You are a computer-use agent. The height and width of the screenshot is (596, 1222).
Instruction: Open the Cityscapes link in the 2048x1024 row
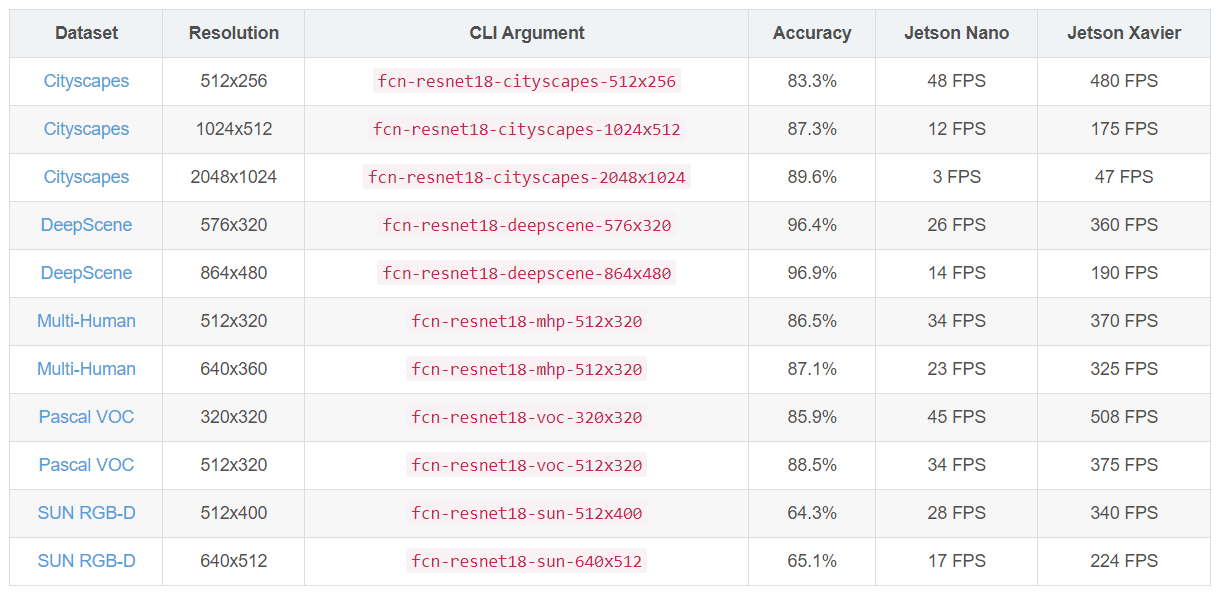point(86,177)
